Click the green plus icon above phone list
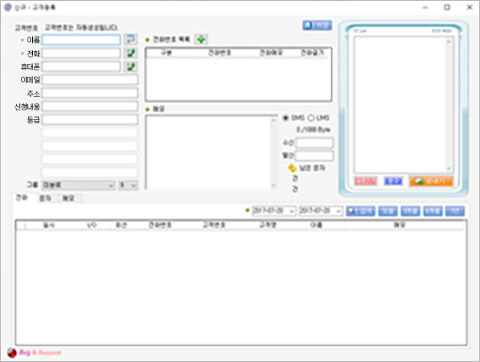The image size is (480, 362). pos(201,39)
